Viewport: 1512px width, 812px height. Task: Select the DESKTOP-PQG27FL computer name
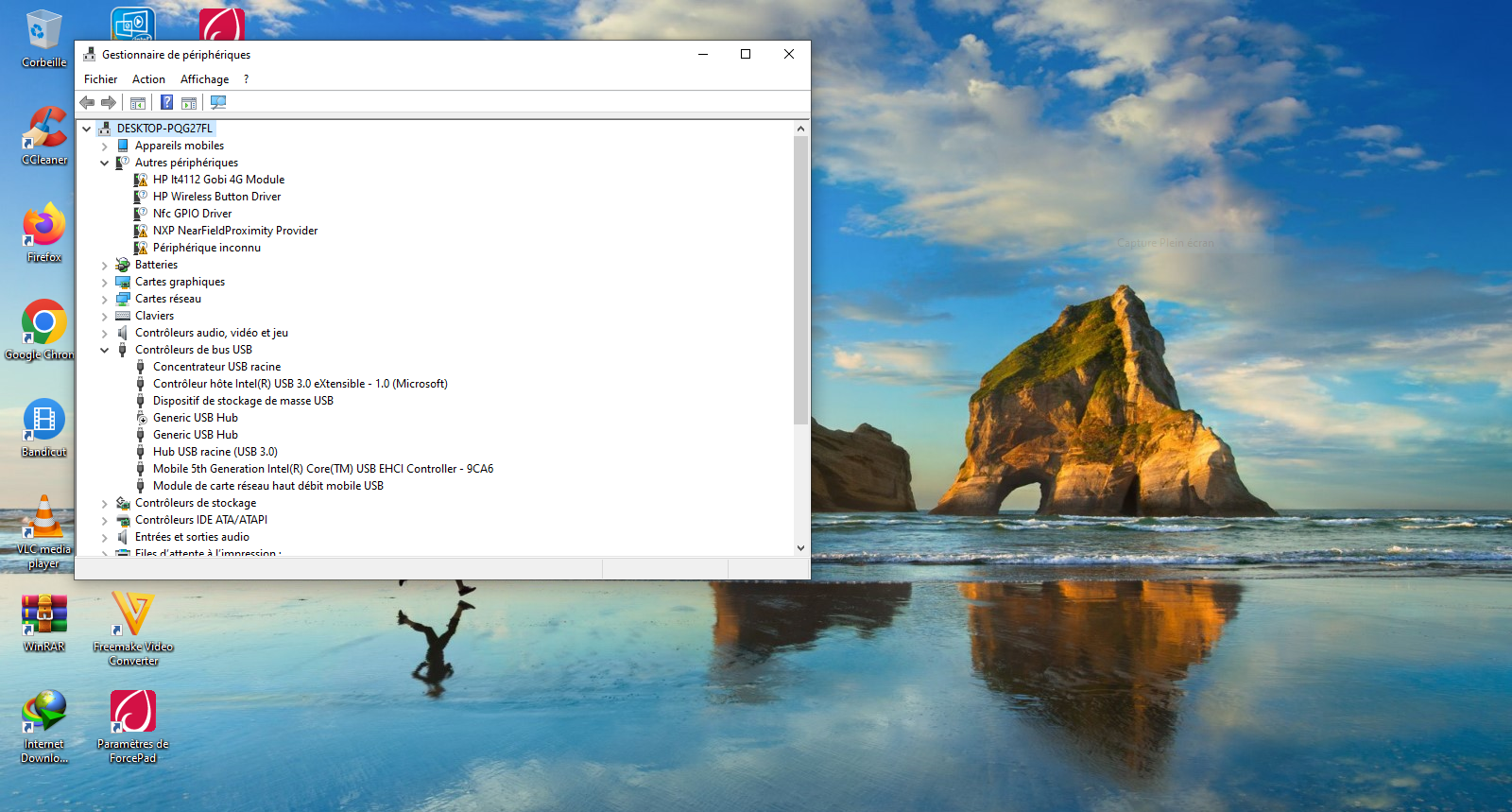(164, 129)
